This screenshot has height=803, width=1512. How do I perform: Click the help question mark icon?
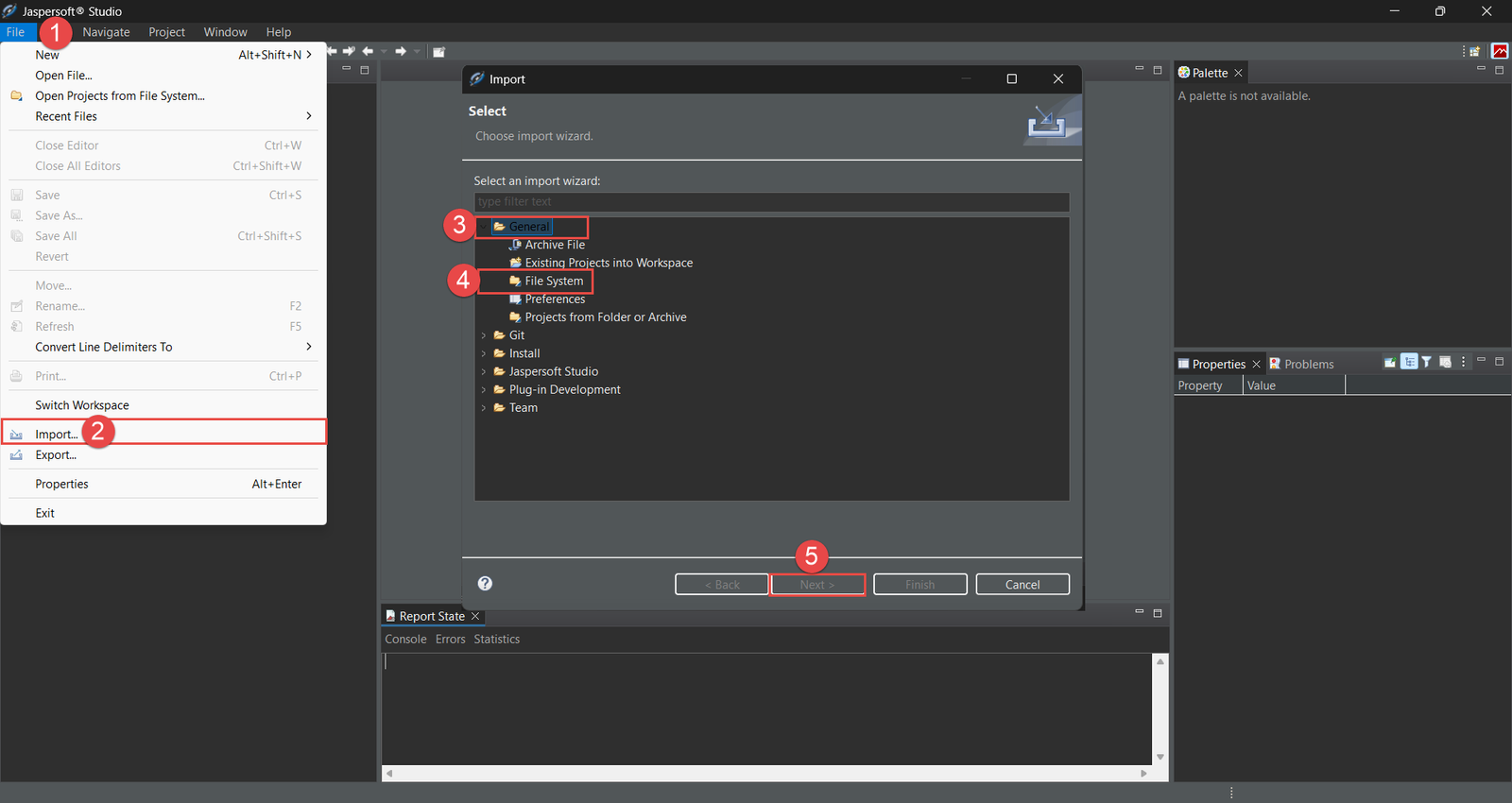(x=485, y=584)
